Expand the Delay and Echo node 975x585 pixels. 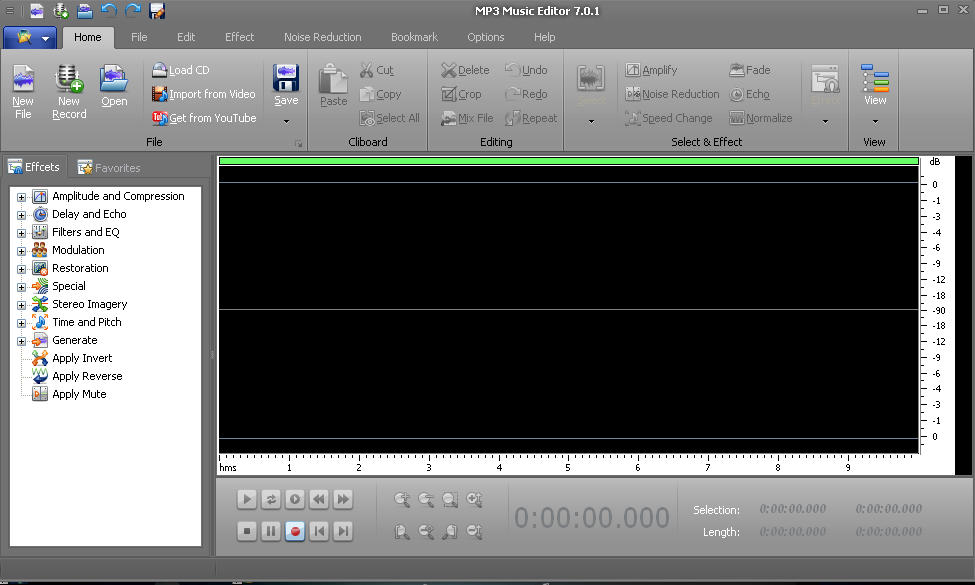click(x=21, y=215)
